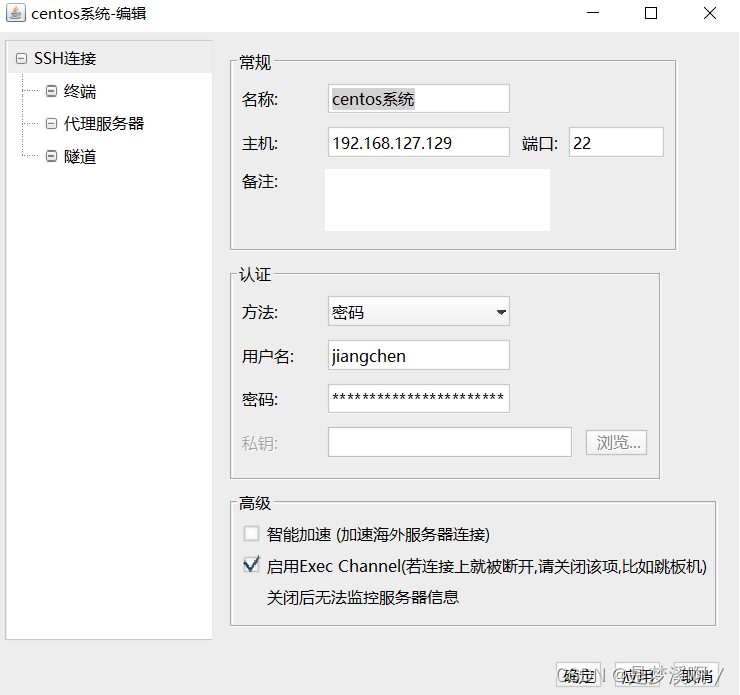The image size is (740, 695).
Task: Uncheck the 启用Exec Channel checkbox
Action: click(x=251, y=565)
